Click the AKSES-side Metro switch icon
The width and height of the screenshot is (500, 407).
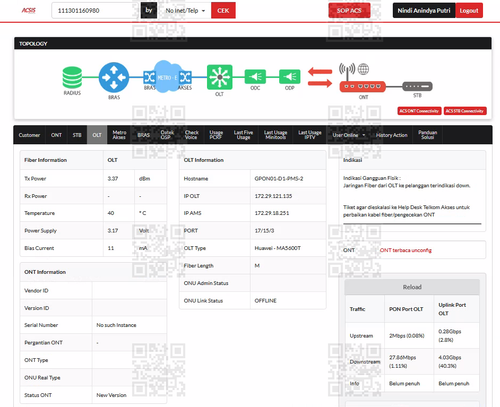click(185, 77)
